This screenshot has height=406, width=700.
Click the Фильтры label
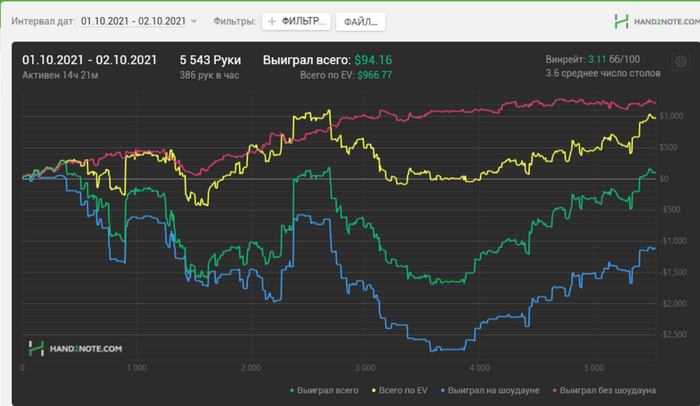tap(235, 21)
